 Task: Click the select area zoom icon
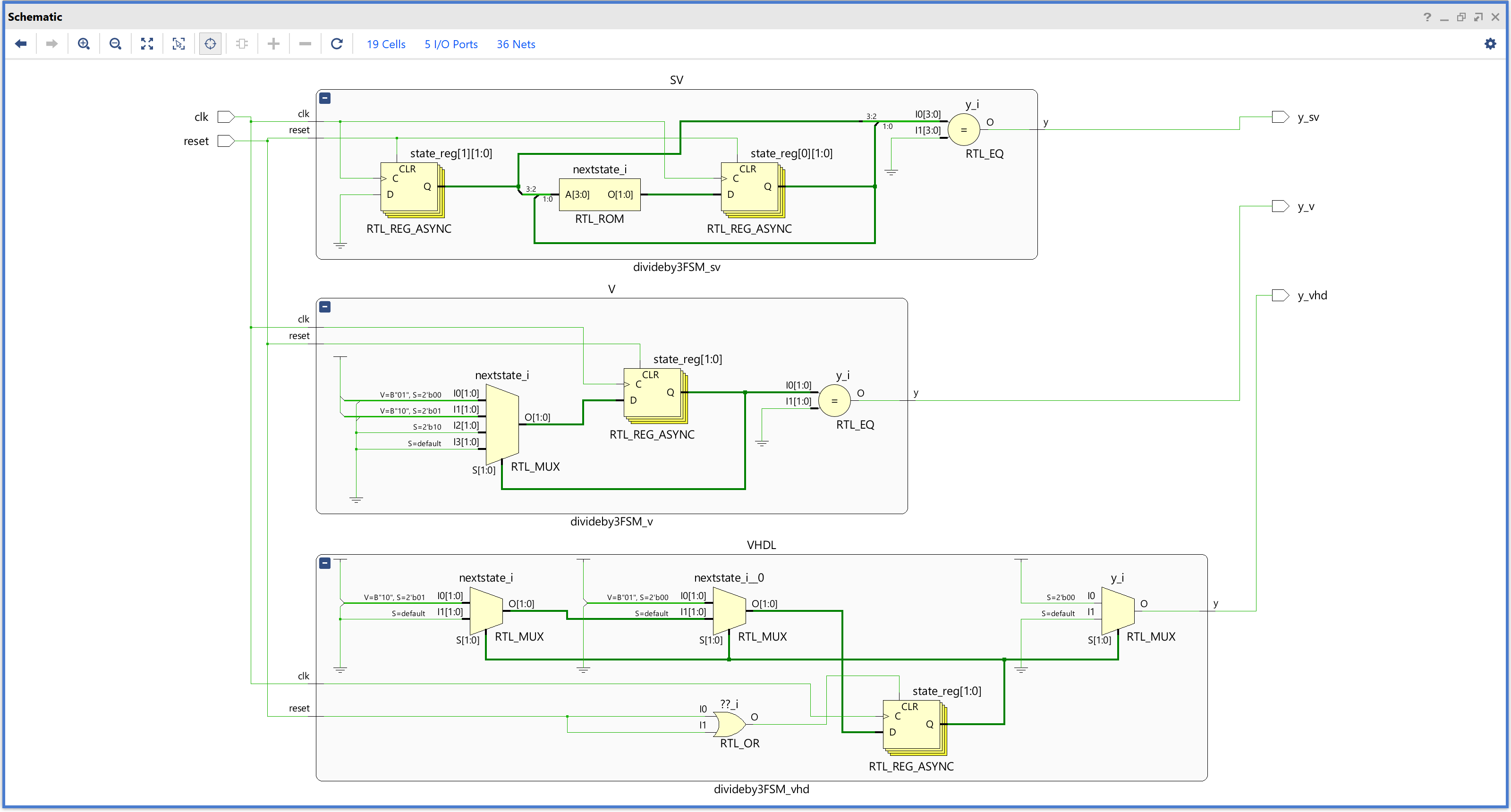[x=179, y=44]
